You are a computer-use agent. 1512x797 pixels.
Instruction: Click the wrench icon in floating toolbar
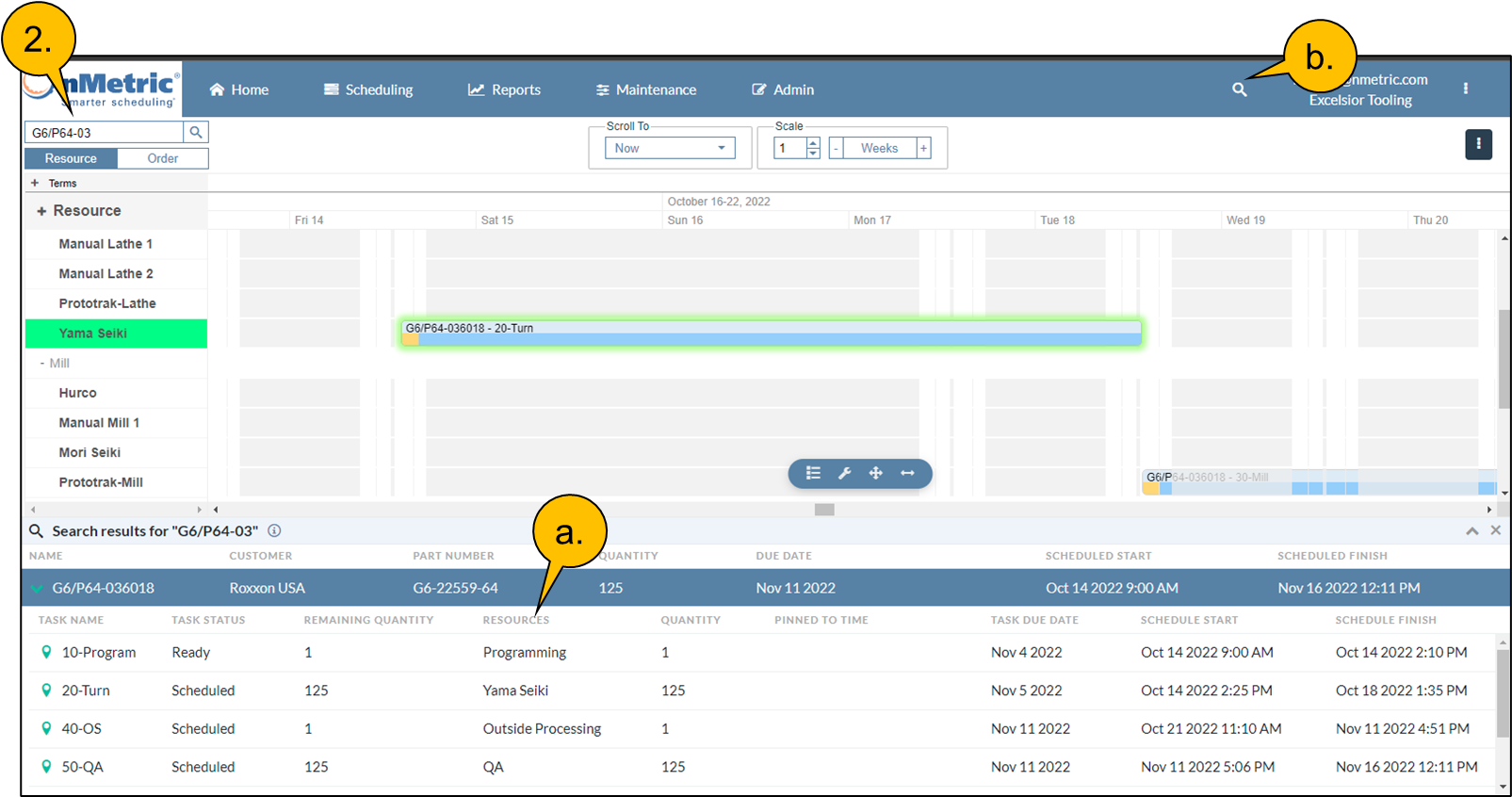[844, 473]
